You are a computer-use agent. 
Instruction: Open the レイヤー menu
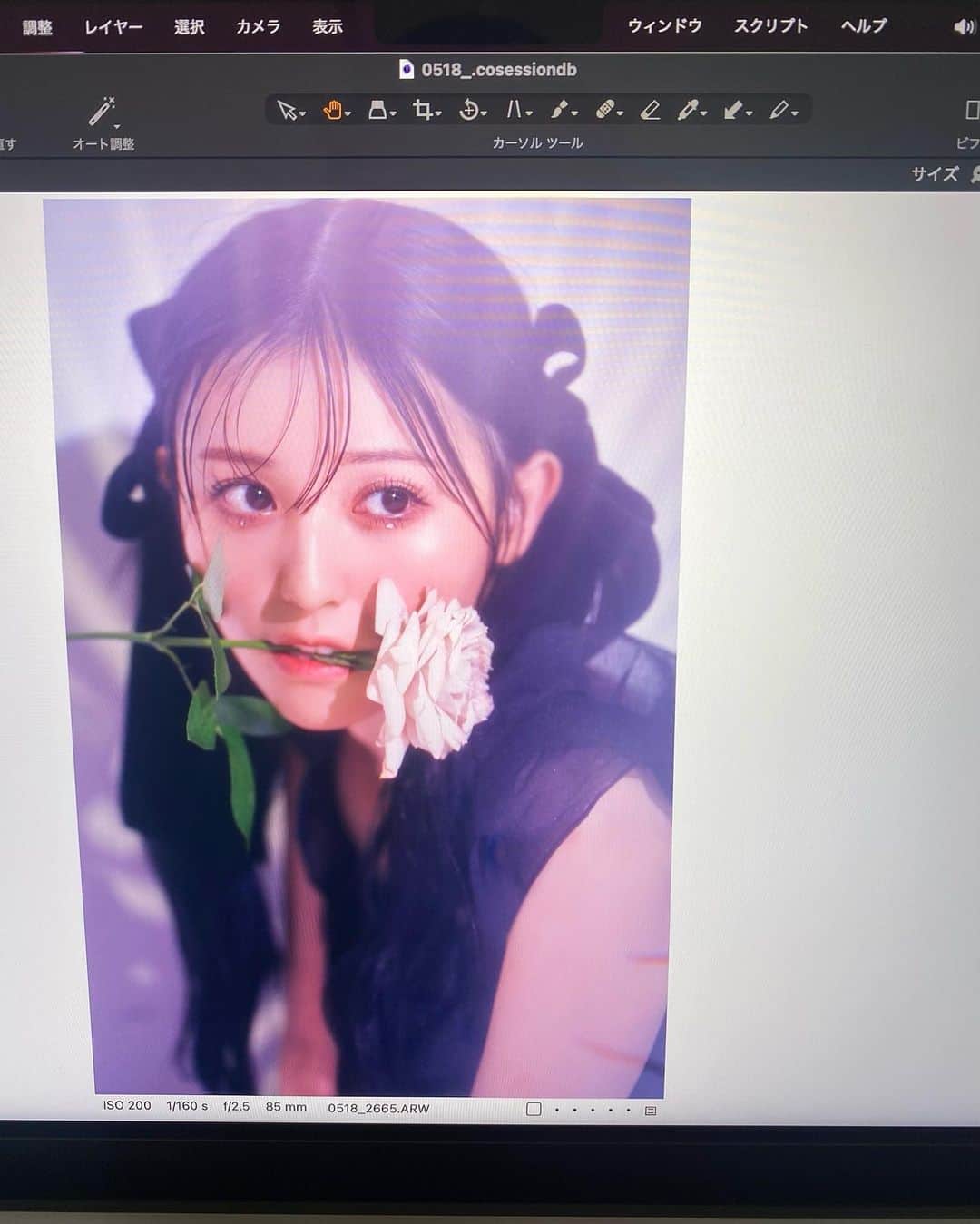[113, 27]
